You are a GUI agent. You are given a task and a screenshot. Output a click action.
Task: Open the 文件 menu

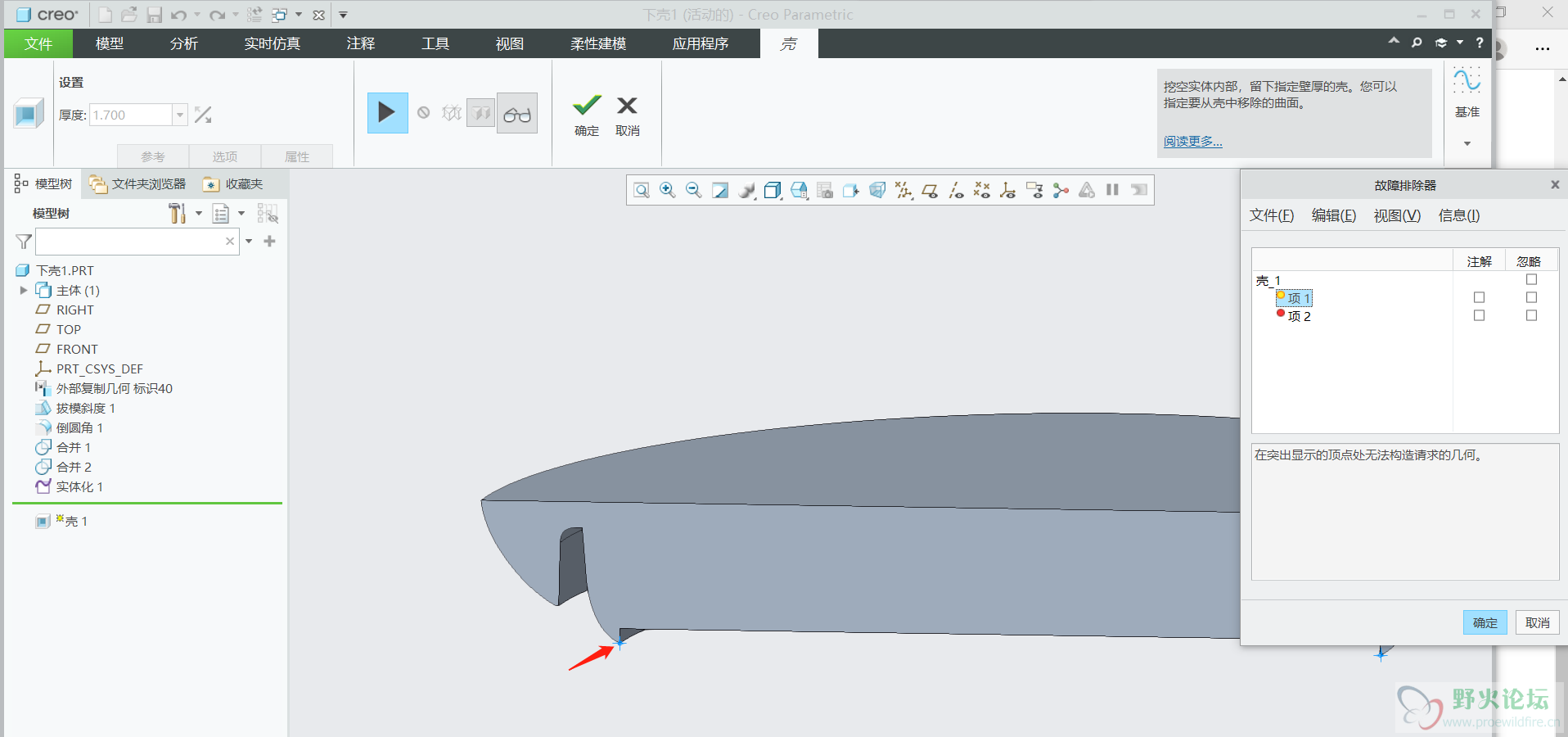pos(38,43)
